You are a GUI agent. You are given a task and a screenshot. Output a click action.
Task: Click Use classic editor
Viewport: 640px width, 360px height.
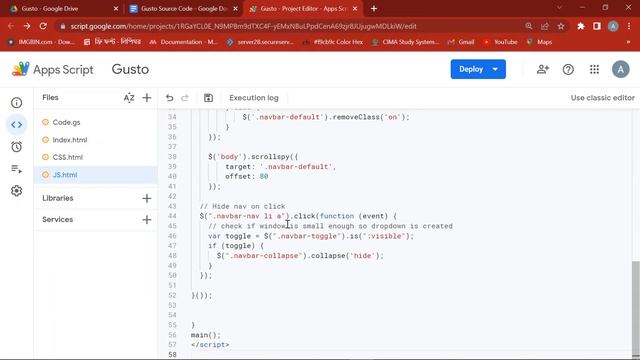pos(602,98)
